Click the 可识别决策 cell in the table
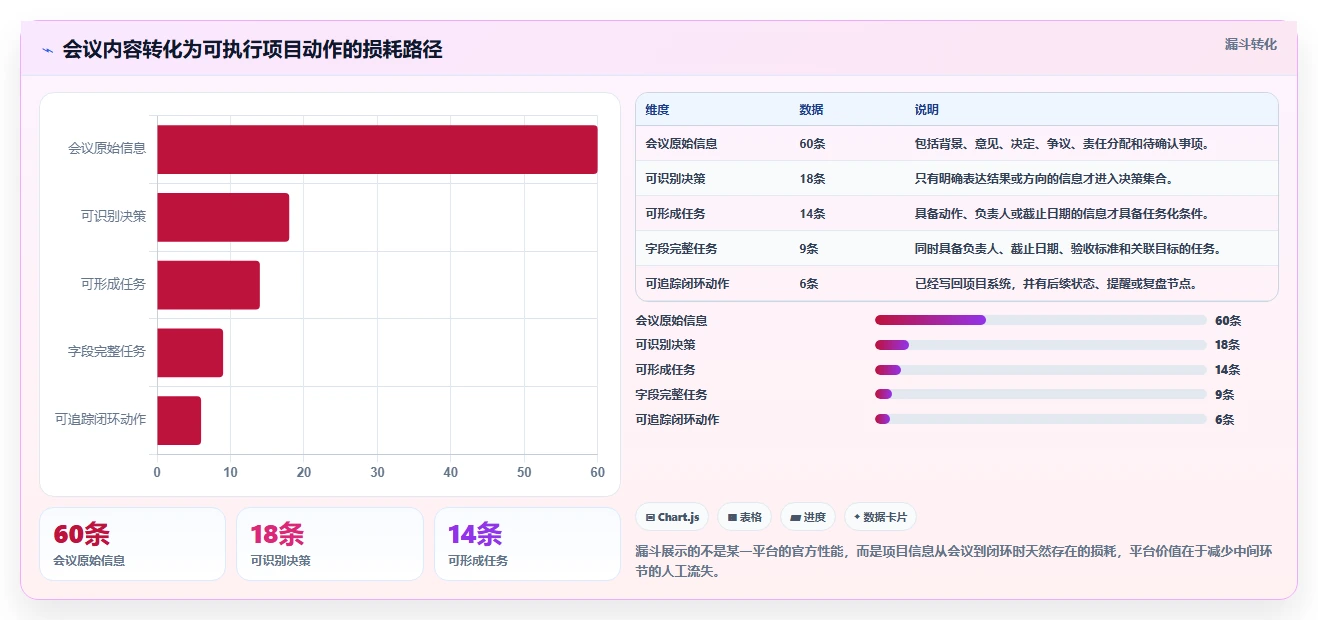The width and height of the screenshot is (1318, 620). (675, 179)
